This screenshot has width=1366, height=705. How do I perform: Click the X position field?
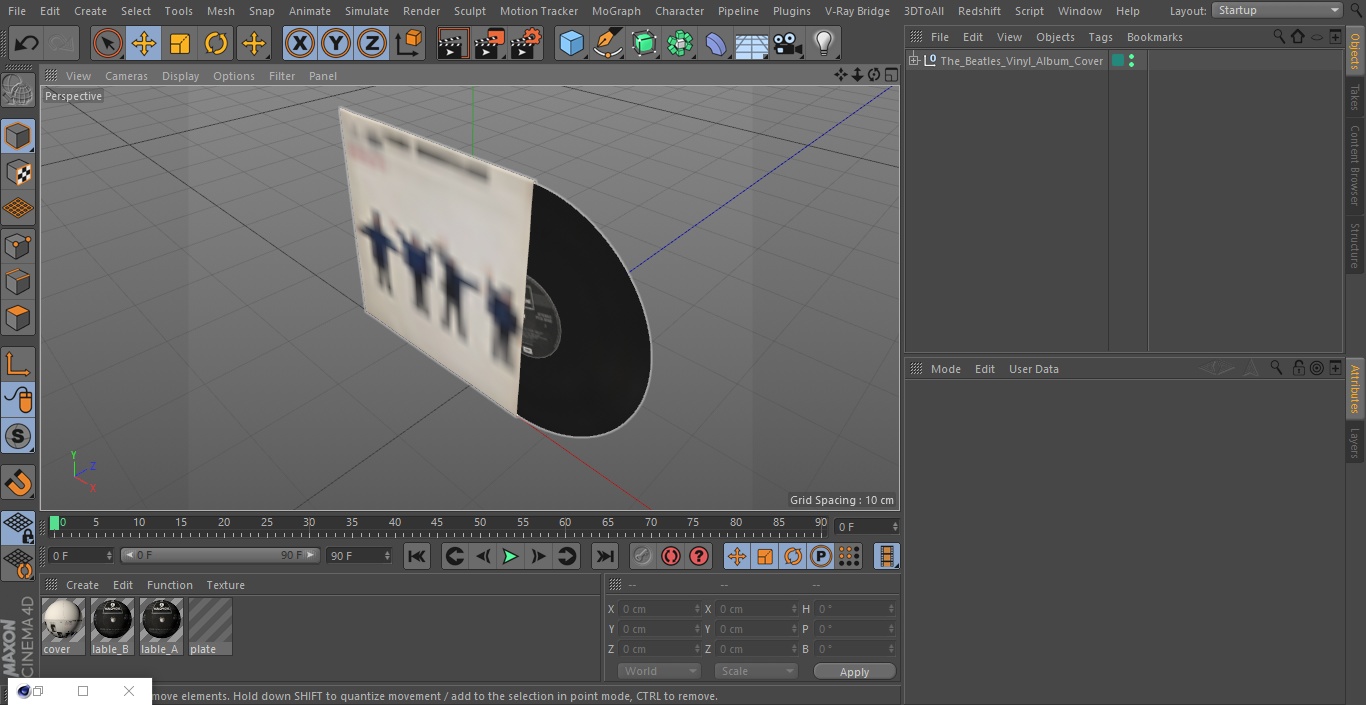(659, 609)
